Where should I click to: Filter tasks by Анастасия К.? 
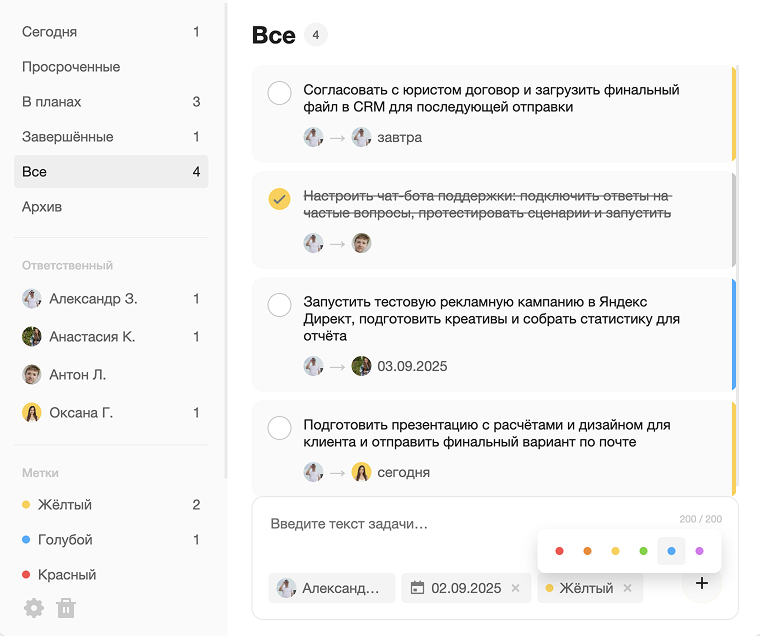click(x=92, y=337)
